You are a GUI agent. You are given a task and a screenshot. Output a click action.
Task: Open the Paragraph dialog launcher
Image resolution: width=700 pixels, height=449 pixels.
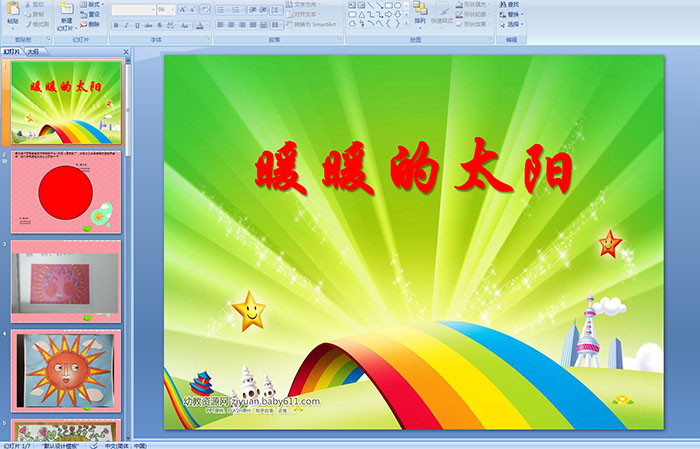(340, 39)
